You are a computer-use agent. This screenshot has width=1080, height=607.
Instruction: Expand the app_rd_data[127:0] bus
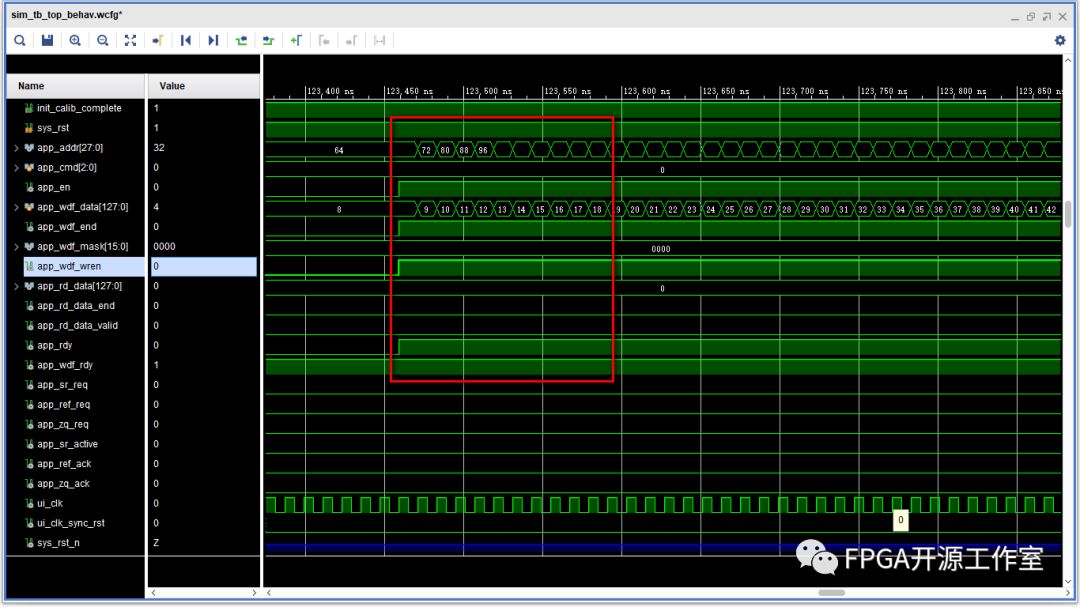(x=15, y=286)
